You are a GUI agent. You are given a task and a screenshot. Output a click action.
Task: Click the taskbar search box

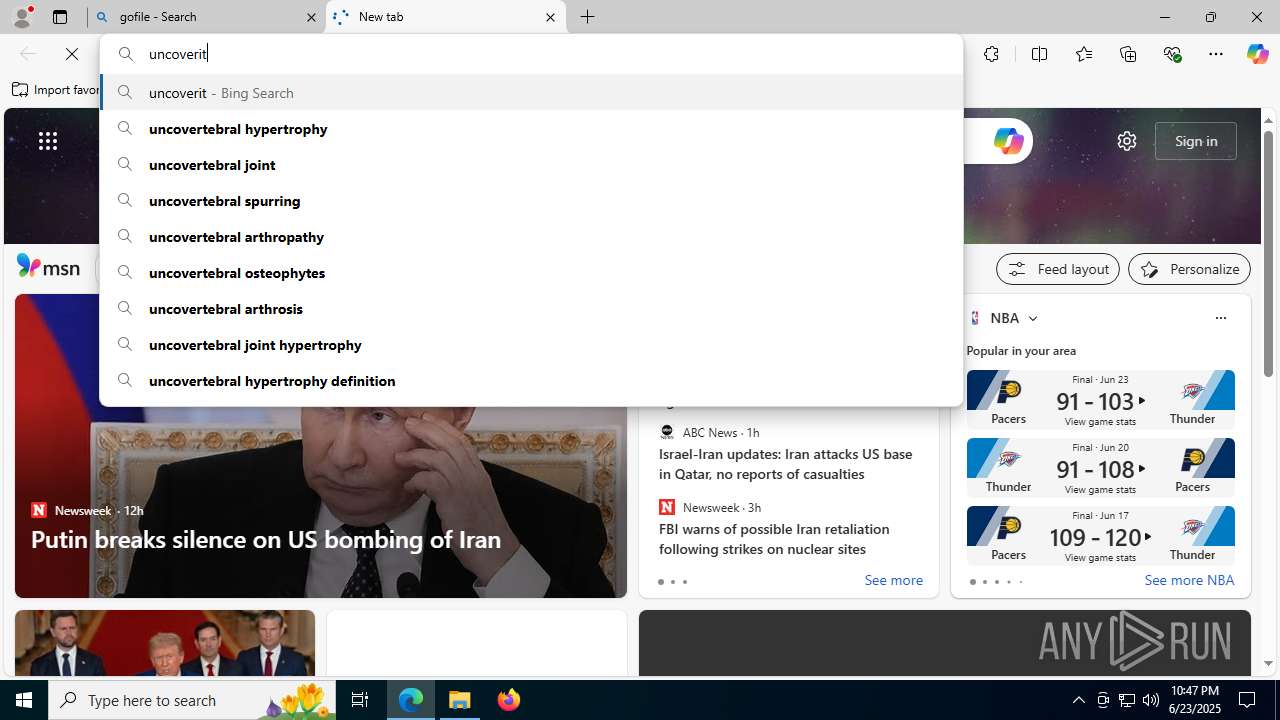coord(192,700)
